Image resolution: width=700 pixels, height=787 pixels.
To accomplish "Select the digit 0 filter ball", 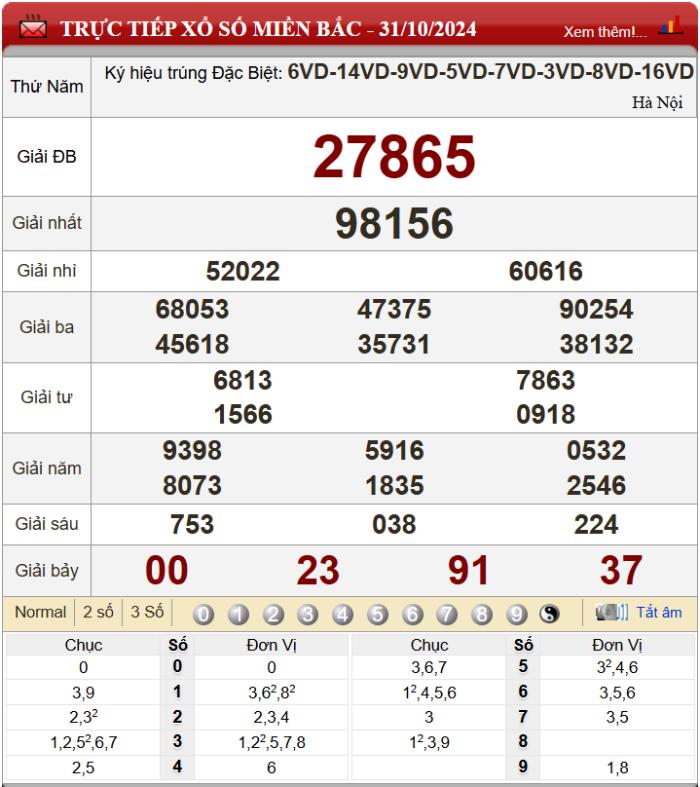I will (x=203, y=614).
